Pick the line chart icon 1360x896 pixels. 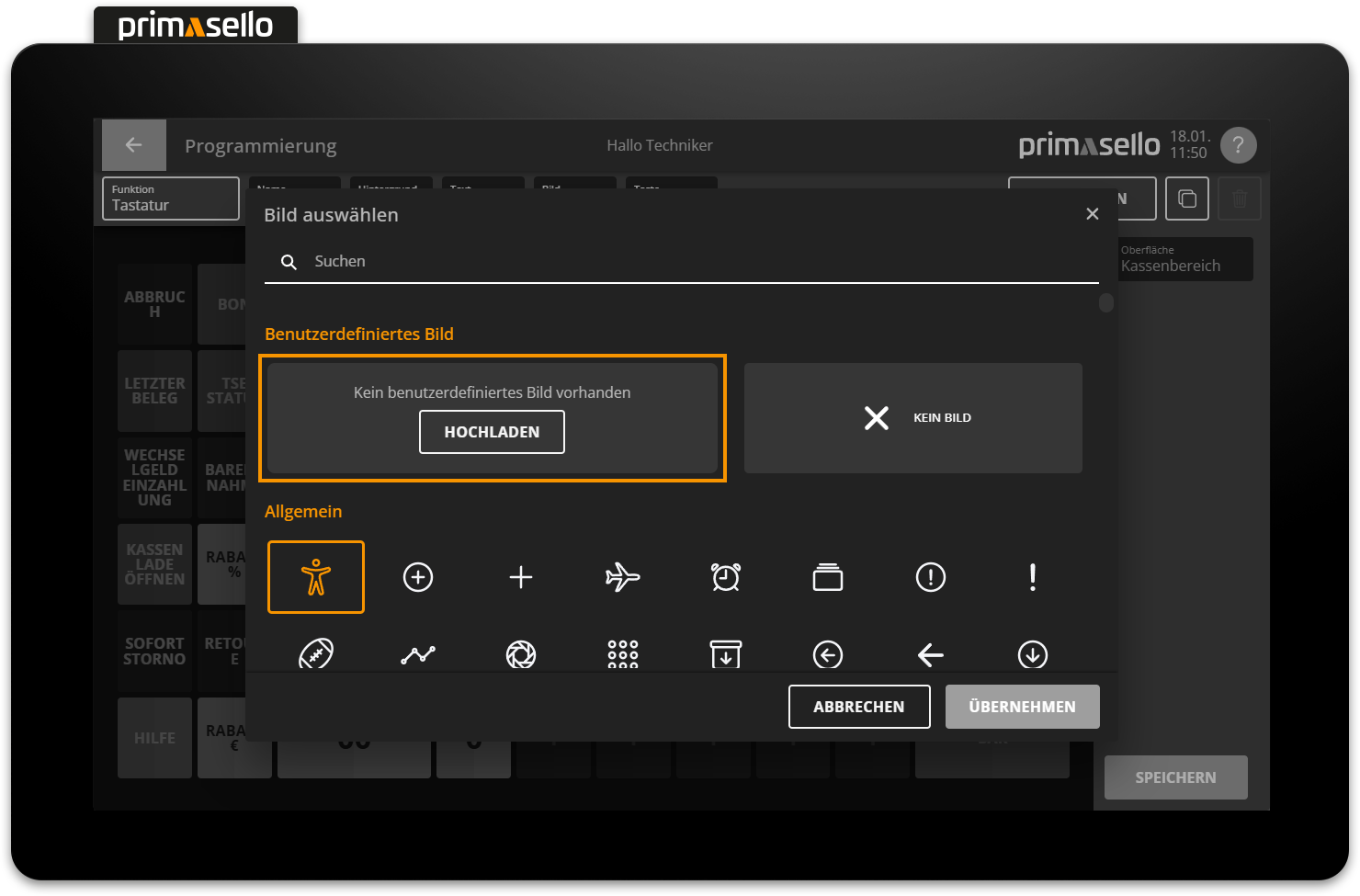point(418,654)
